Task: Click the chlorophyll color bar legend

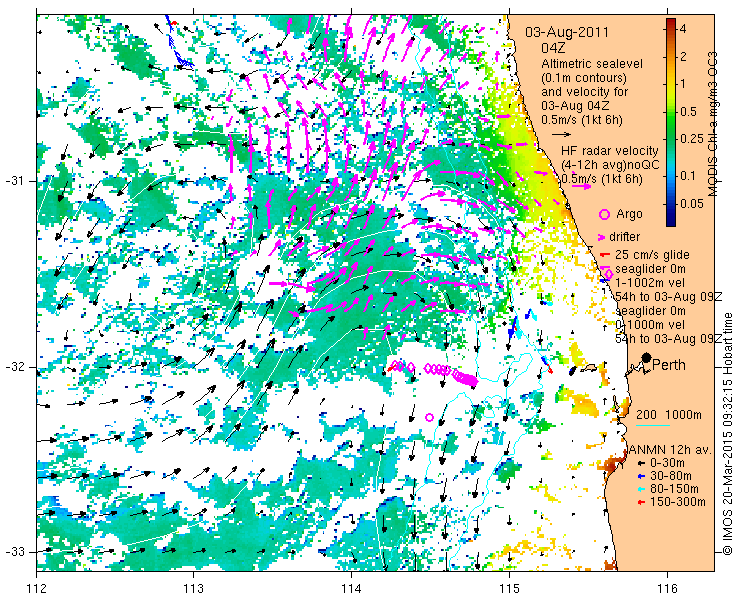Action: [671, 122]
